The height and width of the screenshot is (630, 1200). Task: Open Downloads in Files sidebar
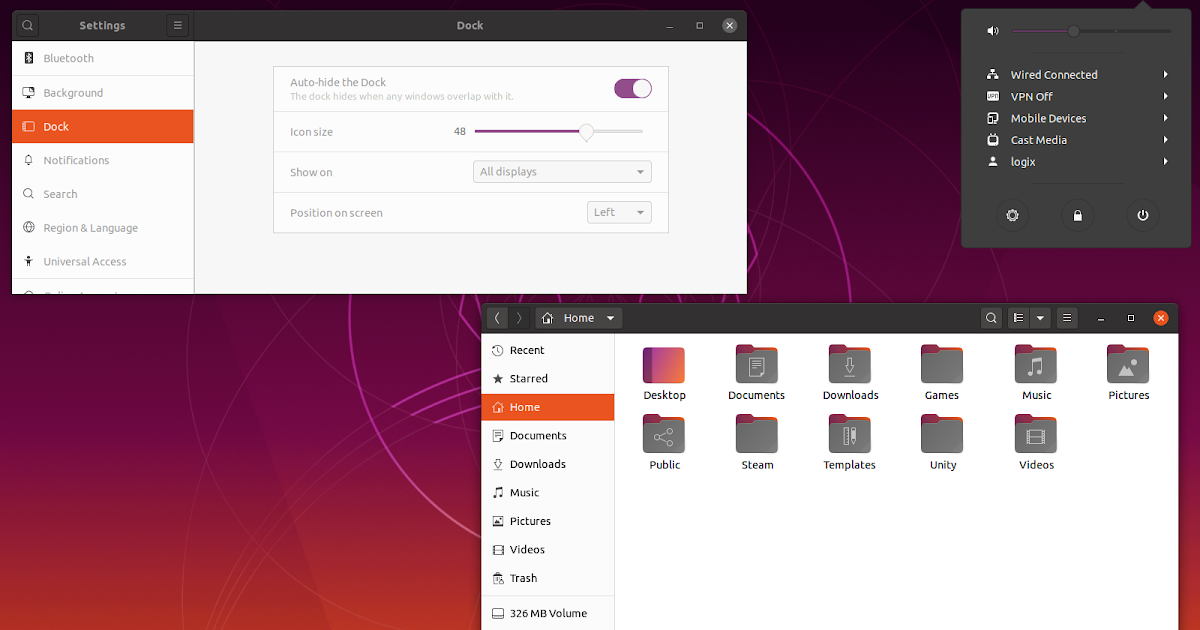point(548,464)
